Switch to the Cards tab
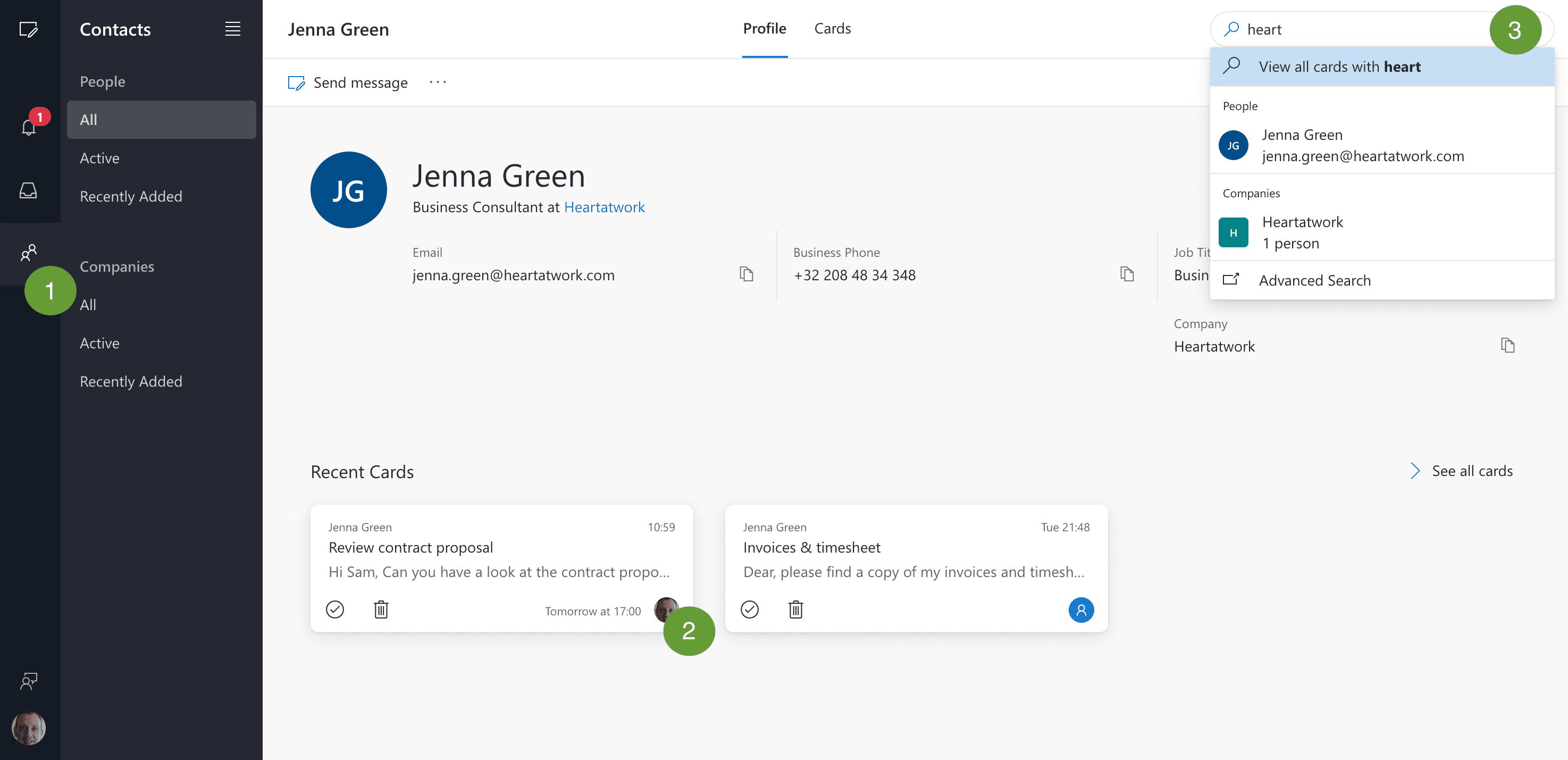1568x760 pixels. pyautogui.click(x=832, y=29)
